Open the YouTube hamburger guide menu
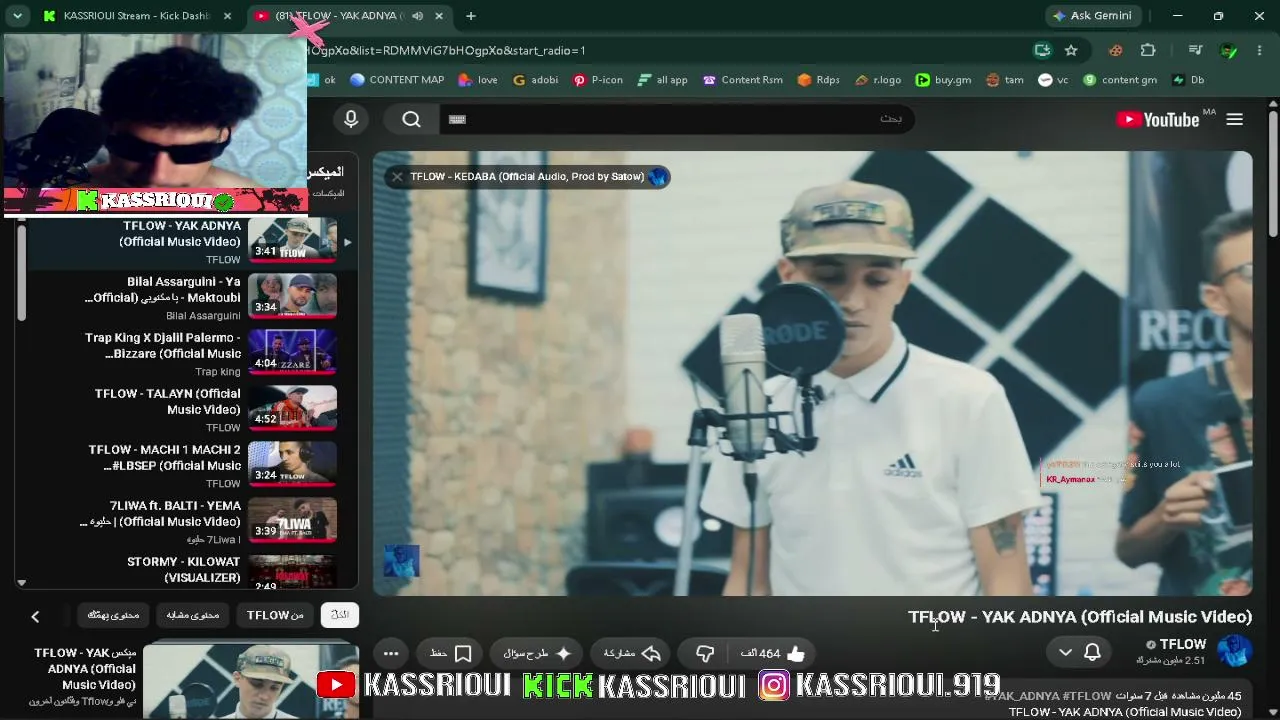1280x720 pixels. click(1235, 119)
